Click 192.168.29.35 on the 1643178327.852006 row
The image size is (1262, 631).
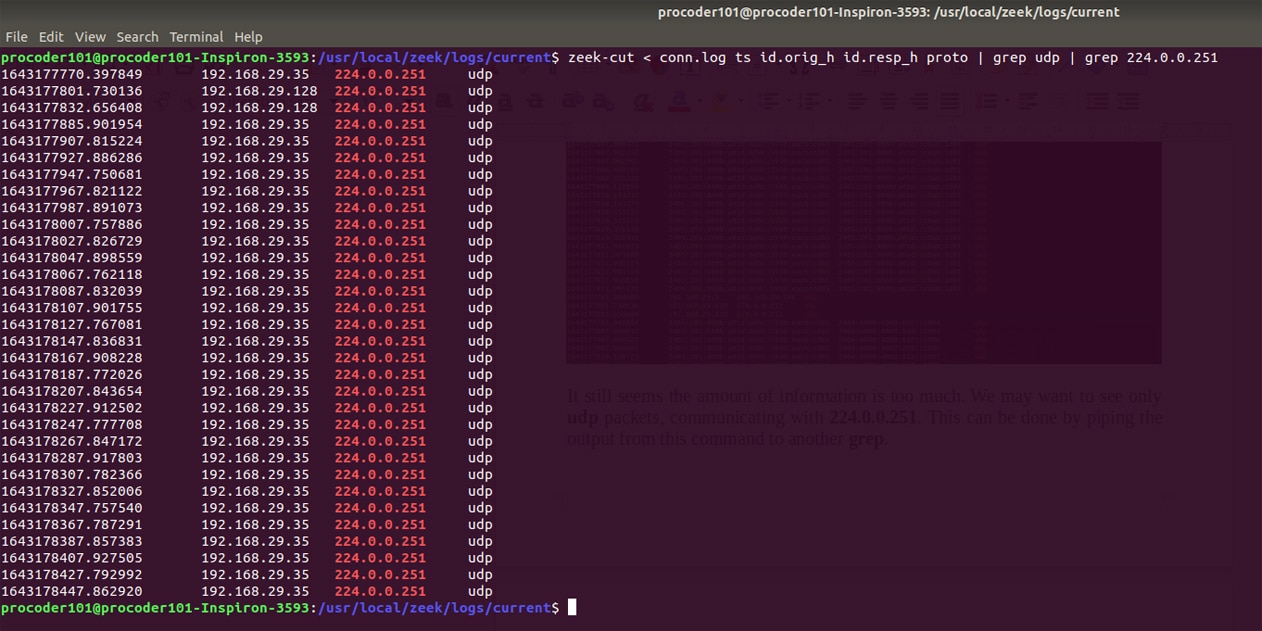[255, 491]
